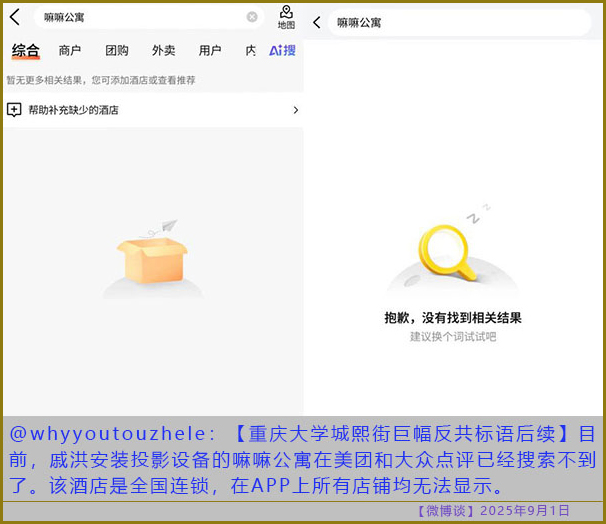
Task: Open the 团购 tab
Action: pyautogui.click(x=117, y=50)
